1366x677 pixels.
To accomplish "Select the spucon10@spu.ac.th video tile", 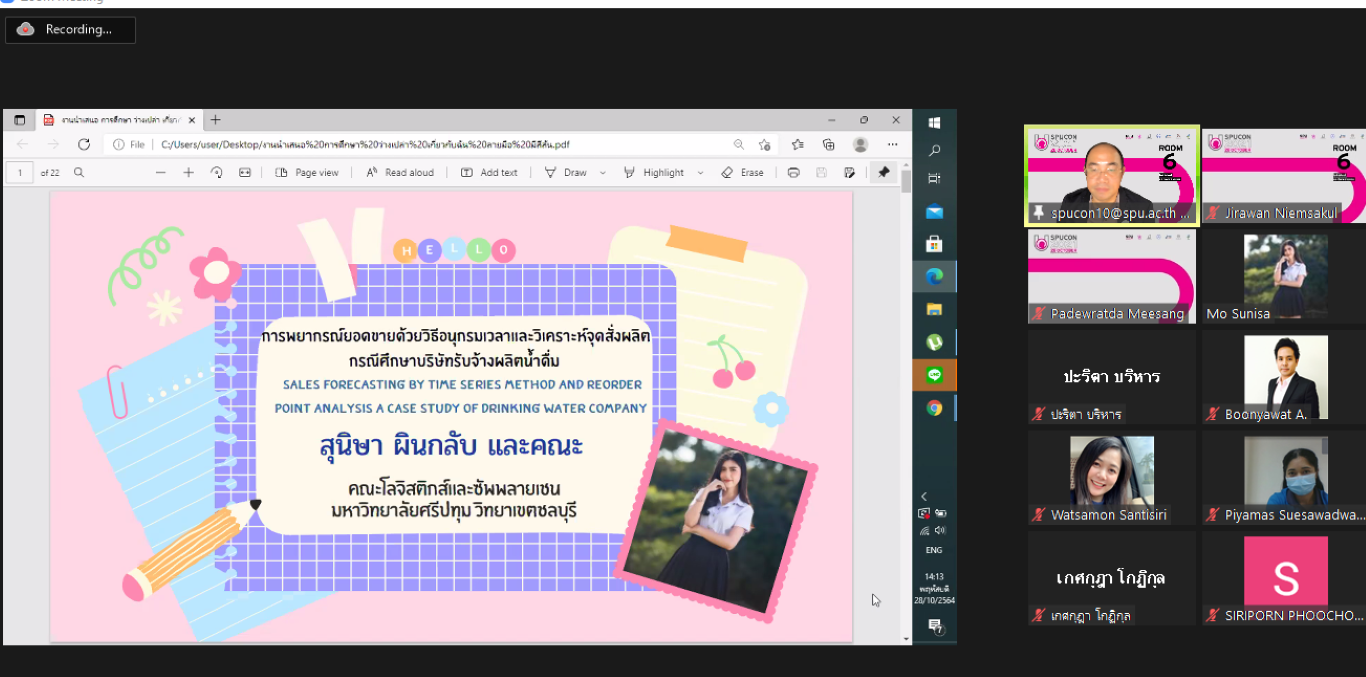I will pyautogui.click(x=1112, y=176).
